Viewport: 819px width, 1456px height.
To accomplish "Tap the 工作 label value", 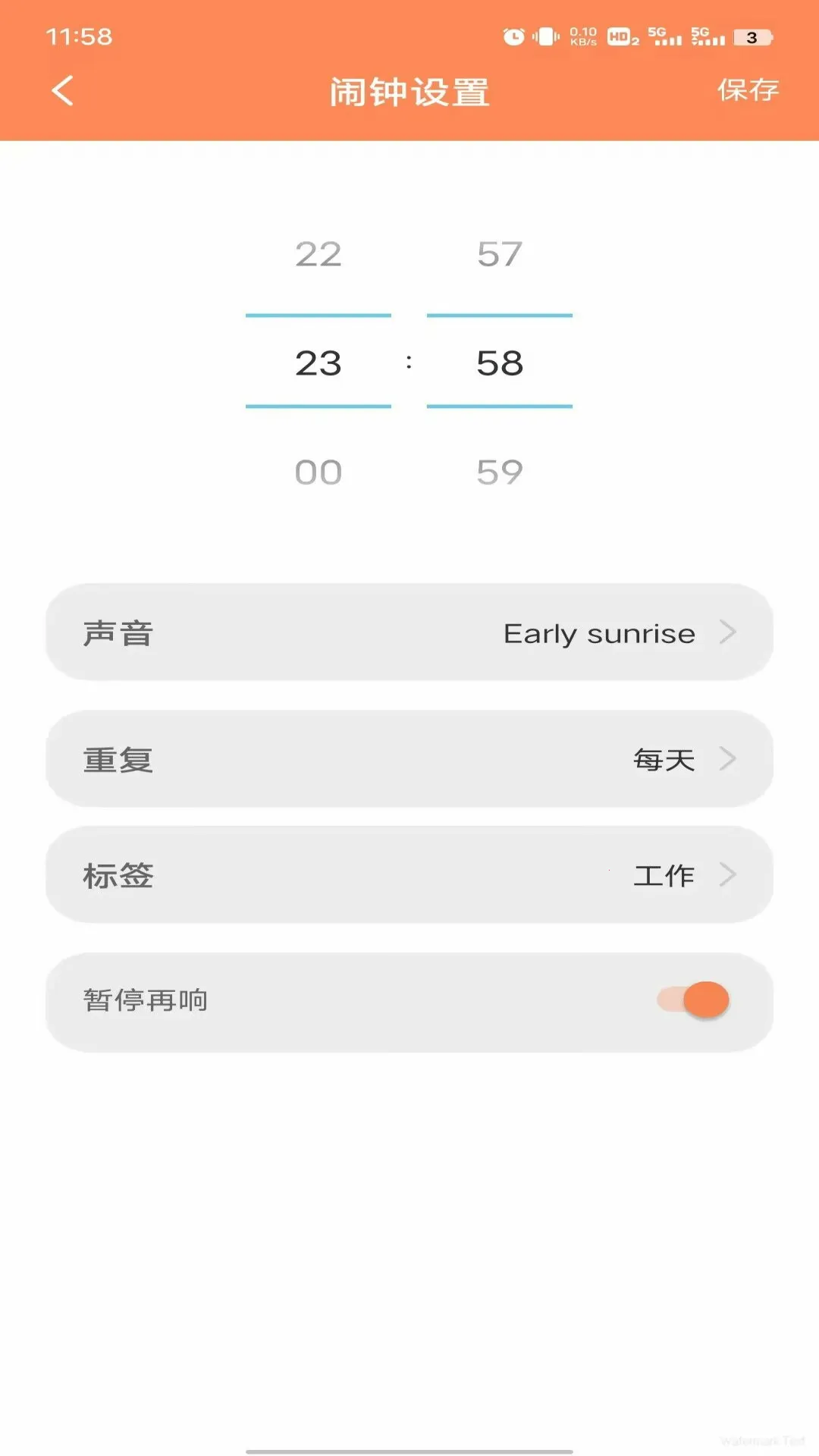I will [664, 876].
